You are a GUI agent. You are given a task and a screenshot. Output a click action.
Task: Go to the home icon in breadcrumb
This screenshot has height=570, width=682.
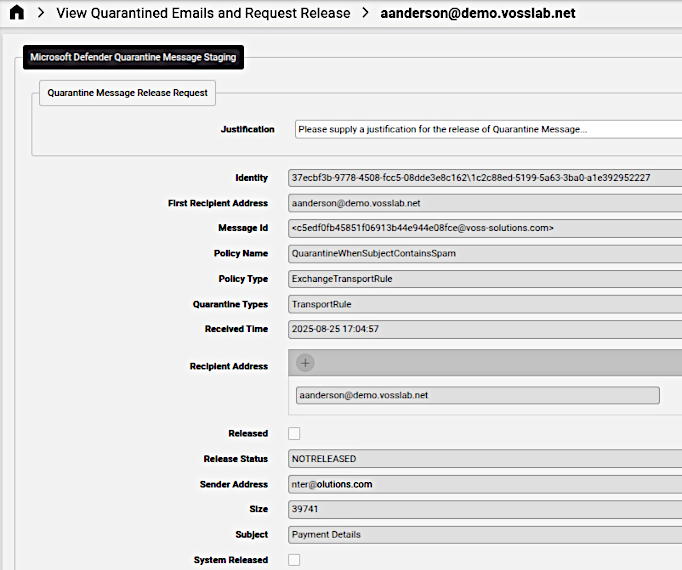[x=17, y=13]
